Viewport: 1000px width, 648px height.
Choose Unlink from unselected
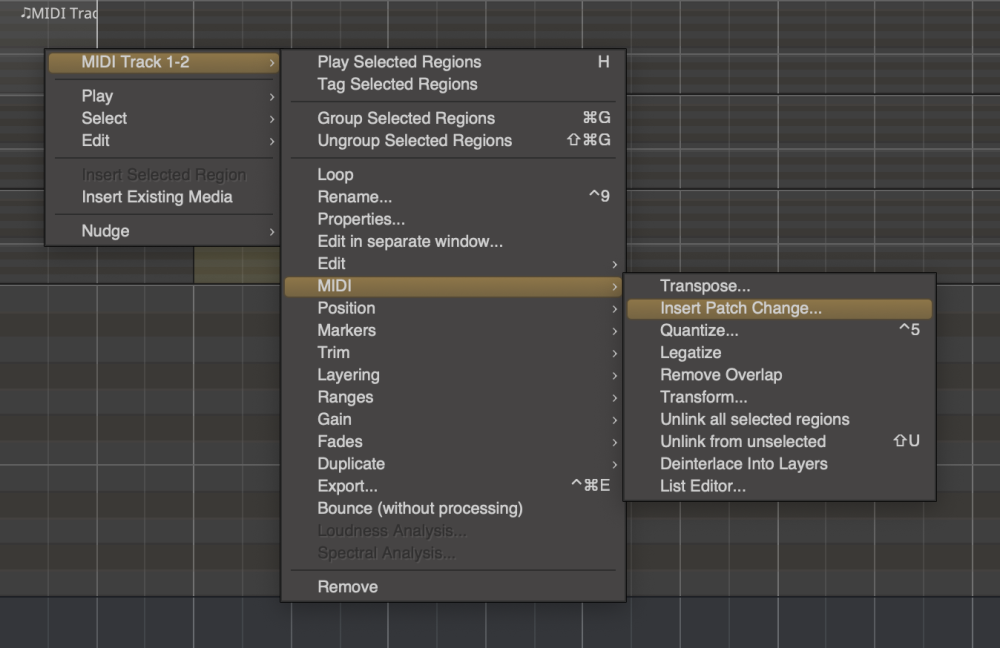[779, 442]
